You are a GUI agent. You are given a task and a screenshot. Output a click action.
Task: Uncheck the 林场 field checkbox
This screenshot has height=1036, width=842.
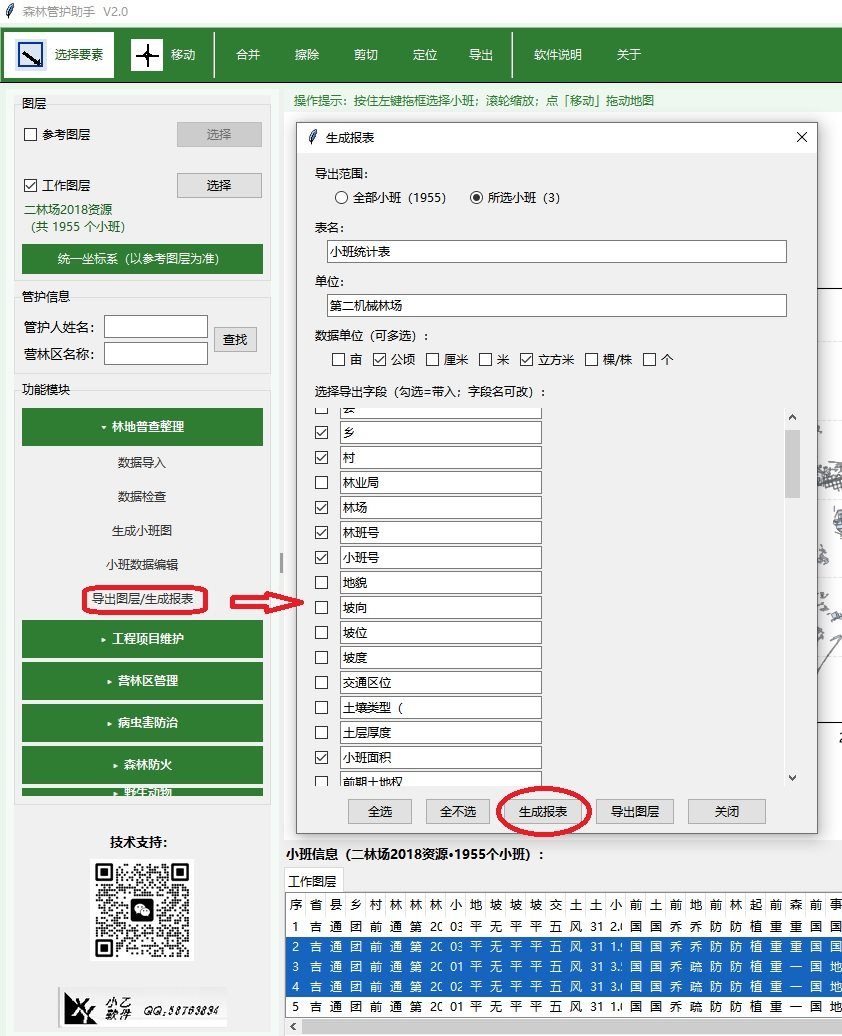tap(322, 507)
